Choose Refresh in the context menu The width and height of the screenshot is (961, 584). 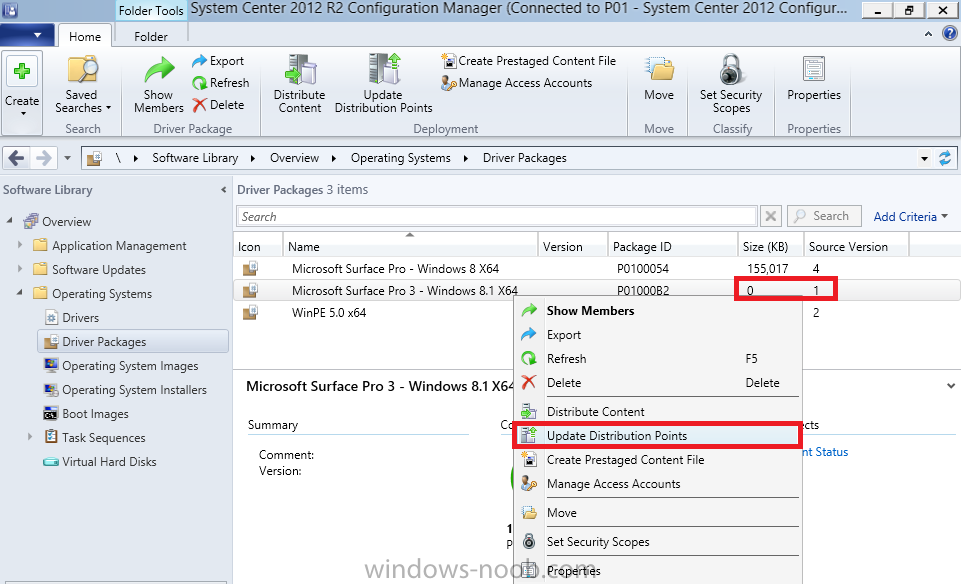coord(658,358)
